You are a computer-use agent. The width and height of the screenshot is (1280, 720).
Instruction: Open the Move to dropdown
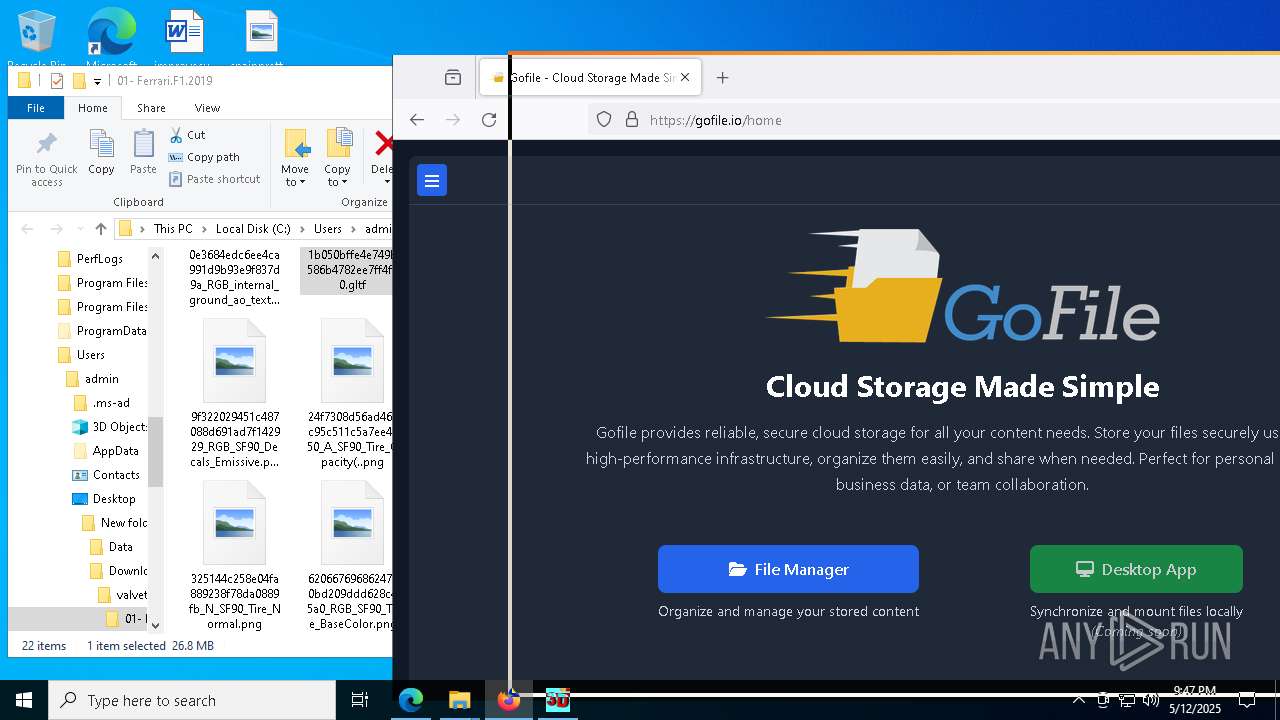pos(295,158)
